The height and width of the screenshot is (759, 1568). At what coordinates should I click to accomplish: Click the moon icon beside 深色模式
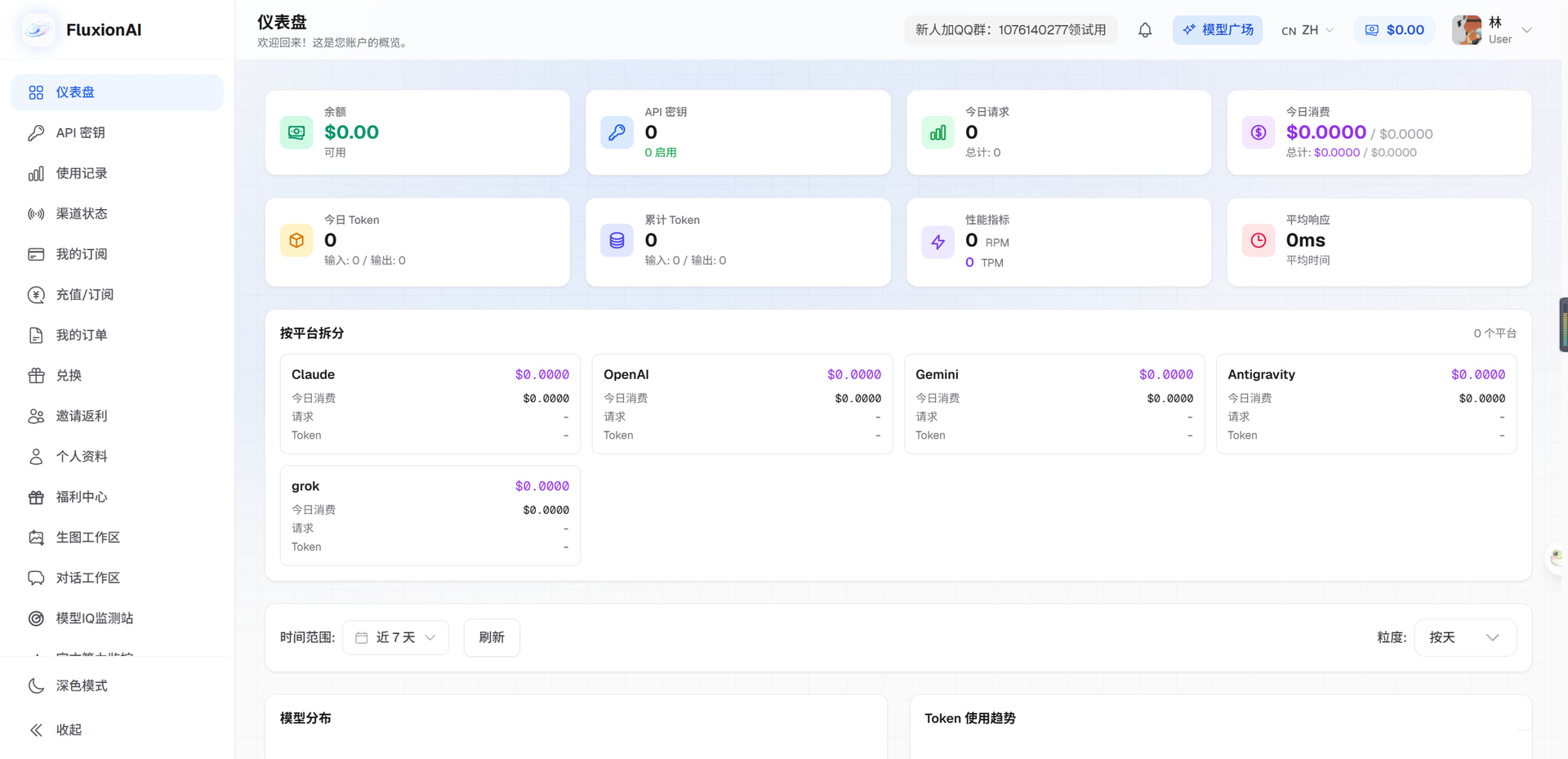36,685
